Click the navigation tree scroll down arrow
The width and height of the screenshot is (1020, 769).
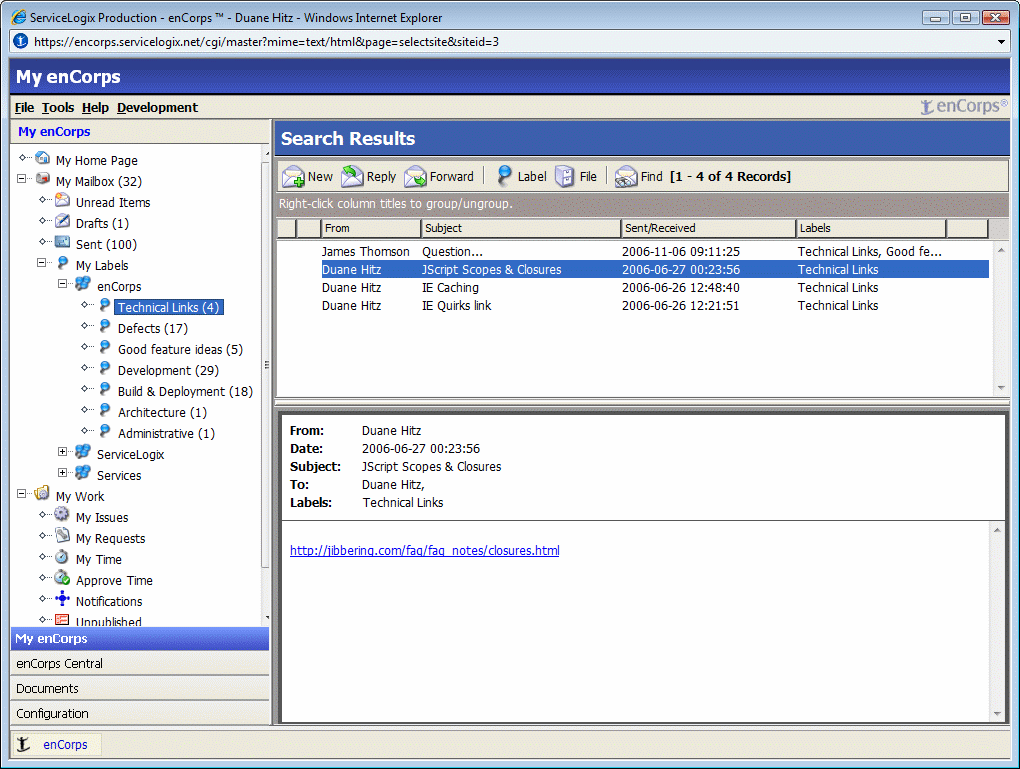pyautogui.click(x=267, y=617)
